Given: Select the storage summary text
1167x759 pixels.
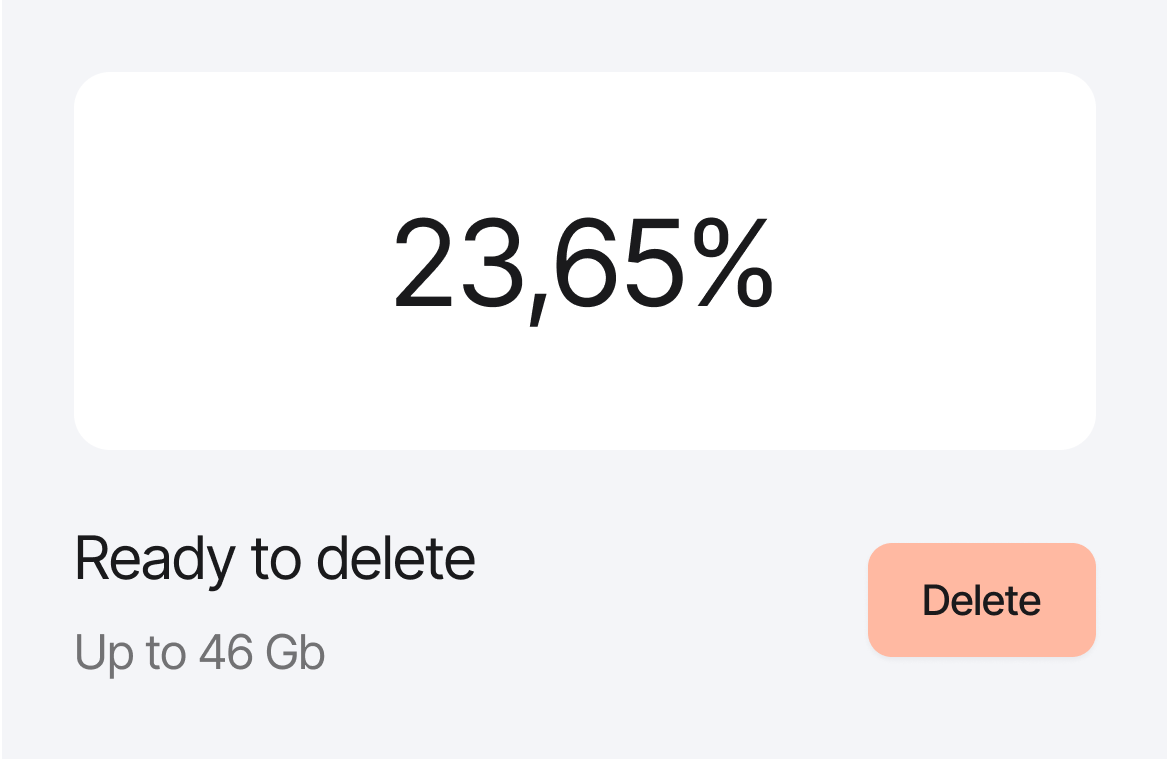Looking at the screenshot, I should [199, 651].
